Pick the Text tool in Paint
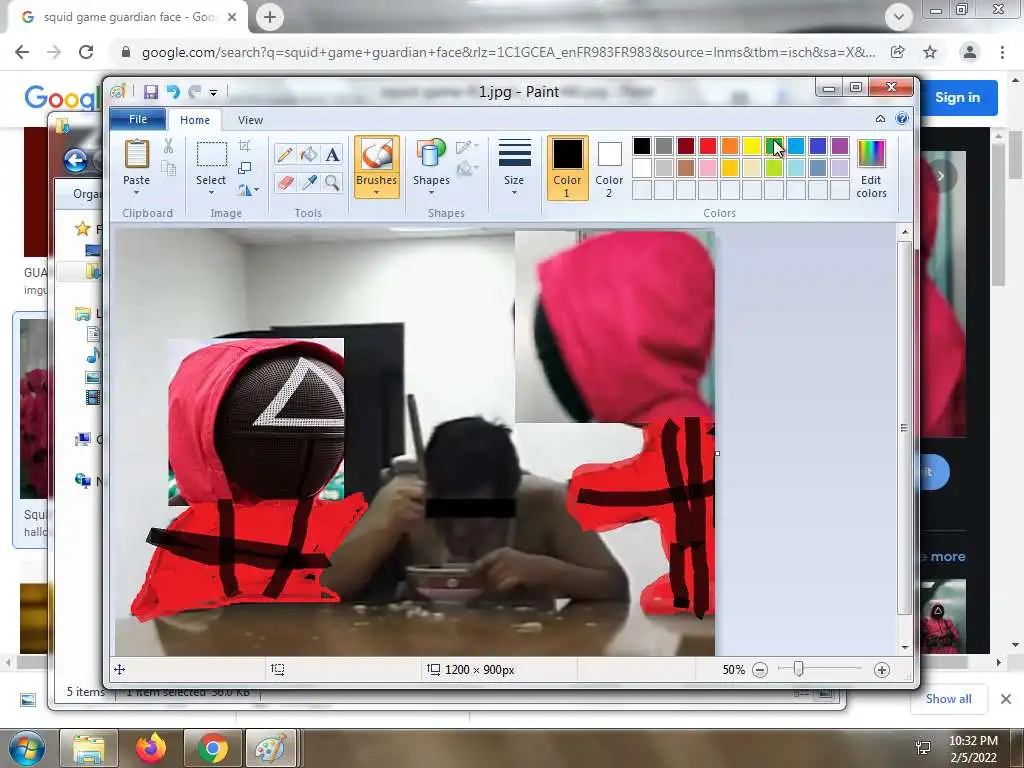1024x768 pixels. (332, 154)
